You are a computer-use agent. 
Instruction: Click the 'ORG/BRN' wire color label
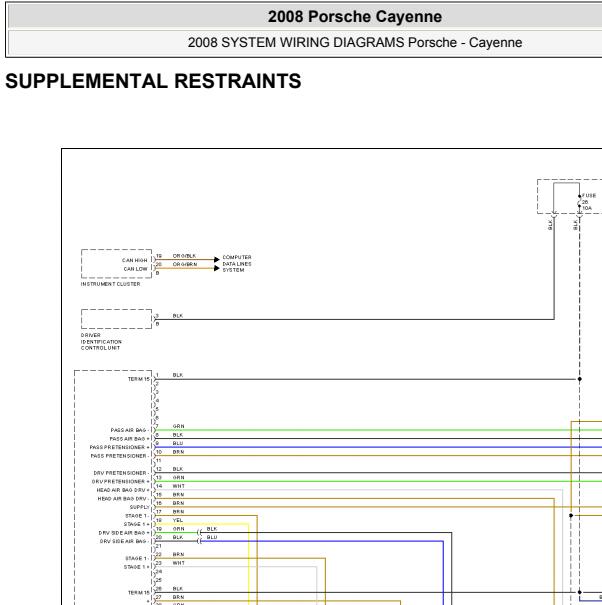coord(185,264)
